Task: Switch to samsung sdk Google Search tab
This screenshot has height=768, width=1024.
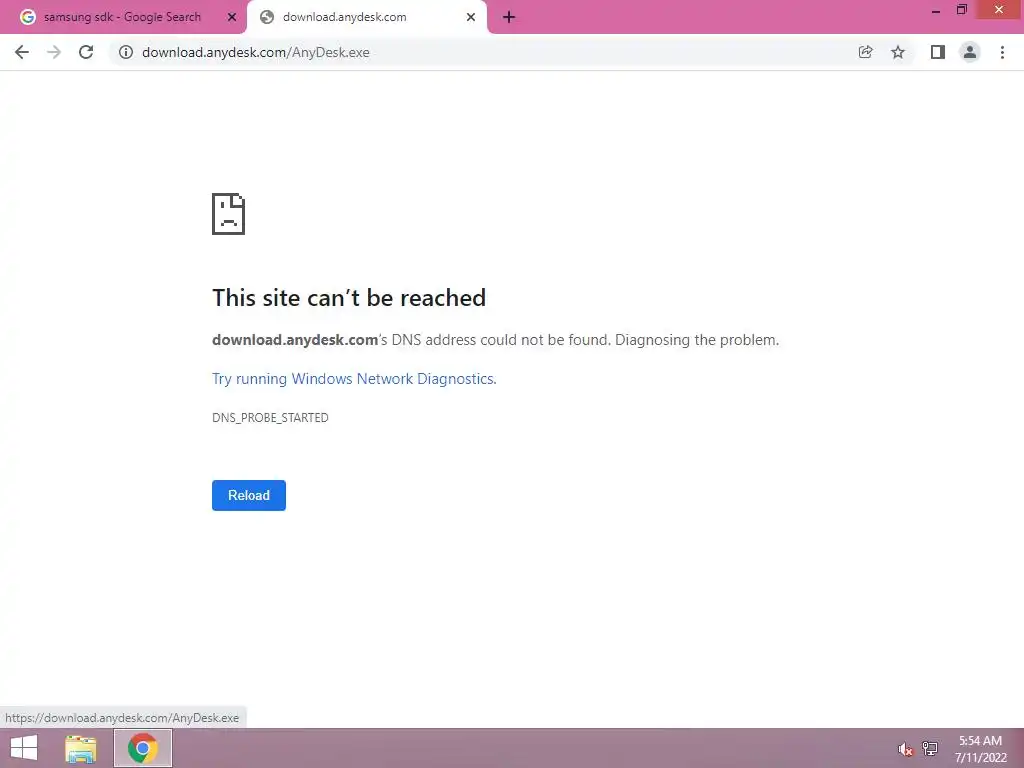Action: pyautogui.click(x=123, y=17)
